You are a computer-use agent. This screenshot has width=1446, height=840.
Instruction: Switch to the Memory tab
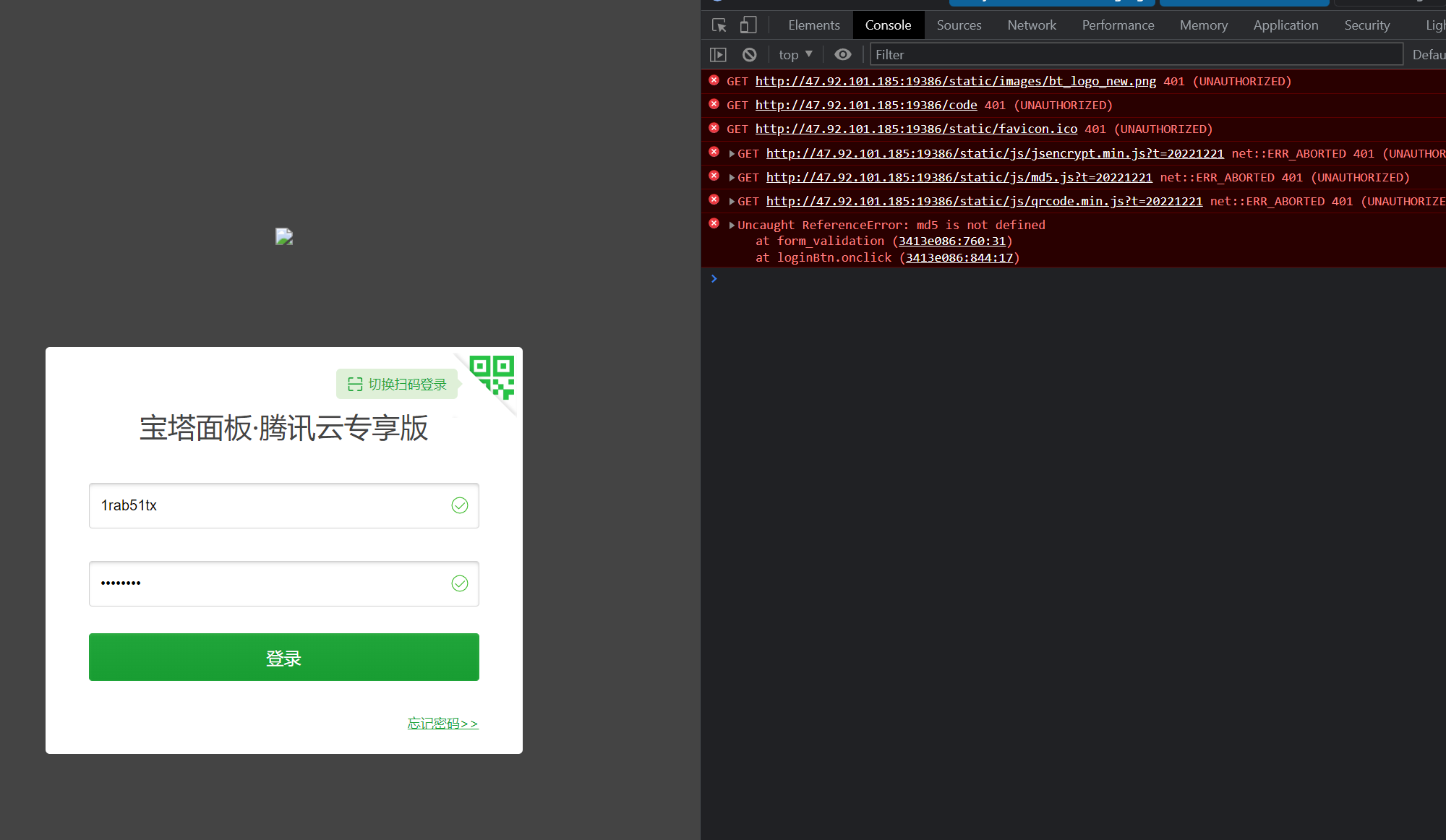click(1204, 25)
